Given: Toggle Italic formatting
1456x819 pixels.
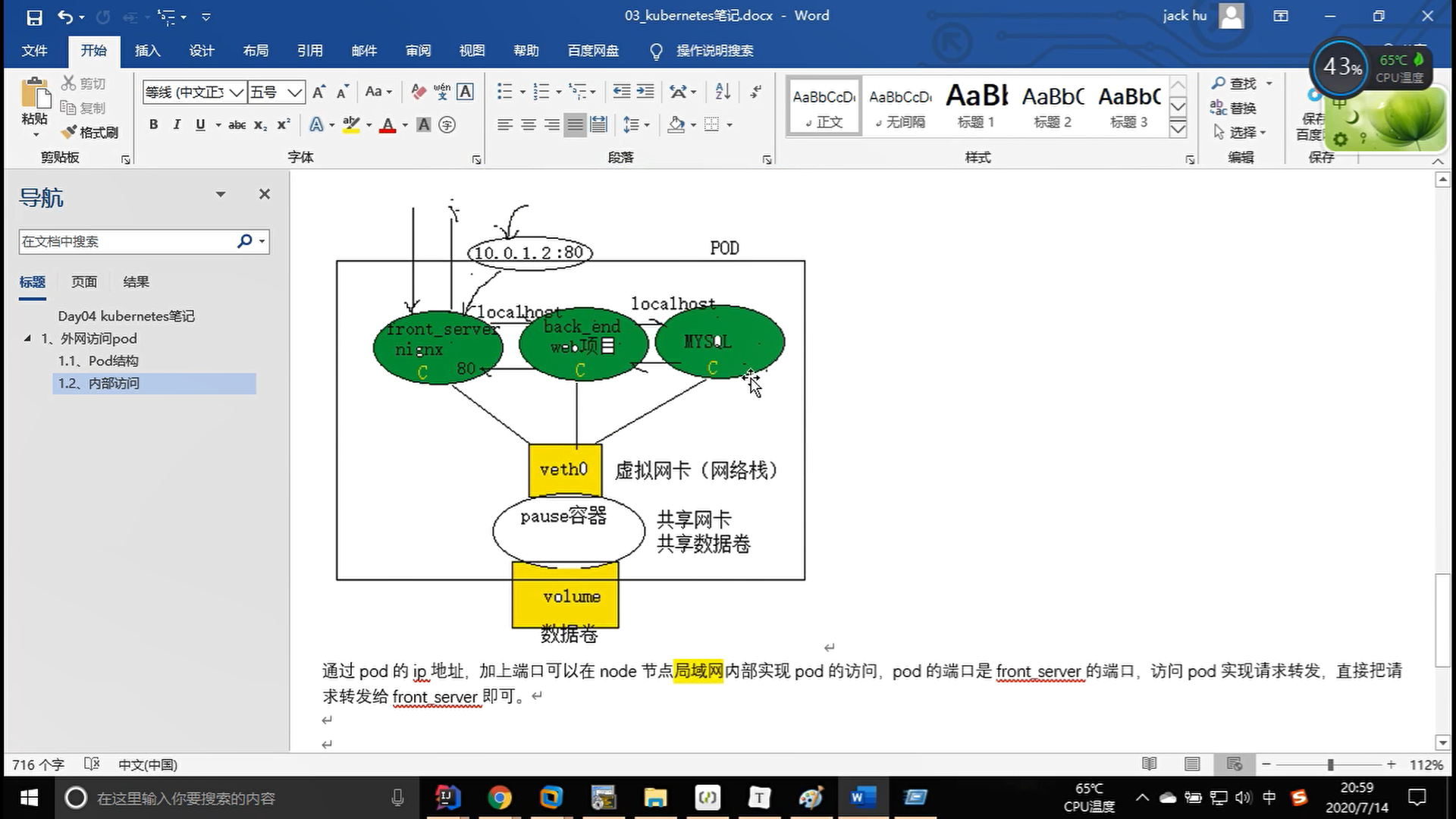Looking at the screenshot, I should point(177,125).
